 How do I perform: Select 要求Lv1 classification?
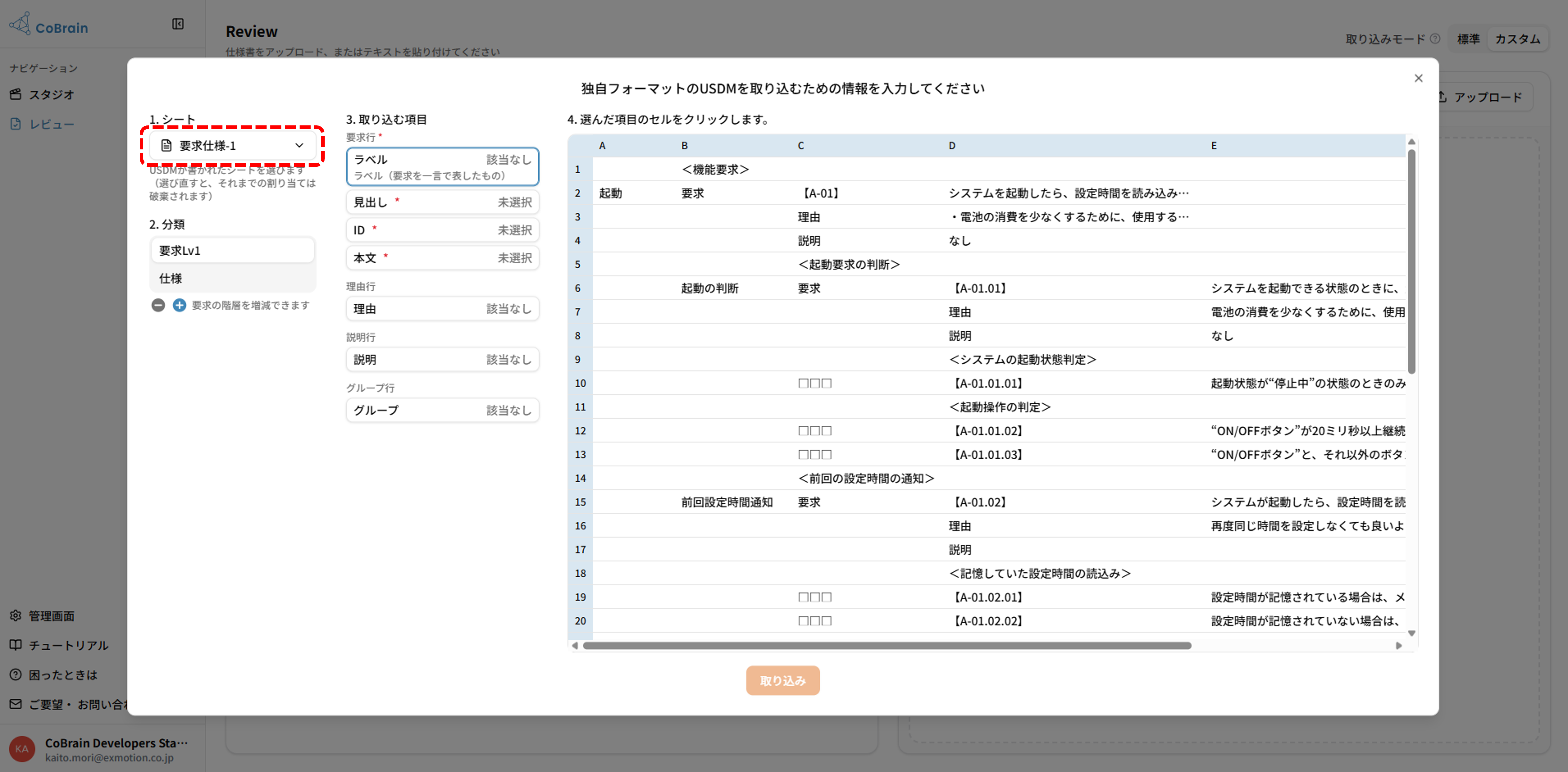[x=232, y=250]
